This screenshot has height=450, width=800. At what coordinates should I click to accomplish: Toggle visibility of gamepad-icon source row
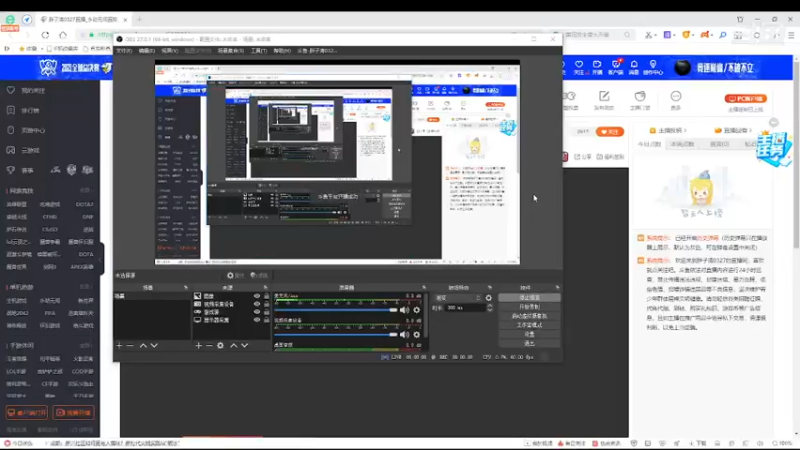point(257,312)
